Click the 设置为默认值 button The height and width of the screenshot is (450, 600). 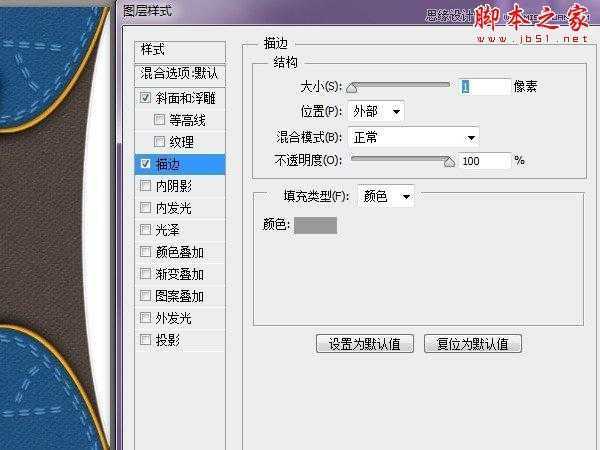364,344
